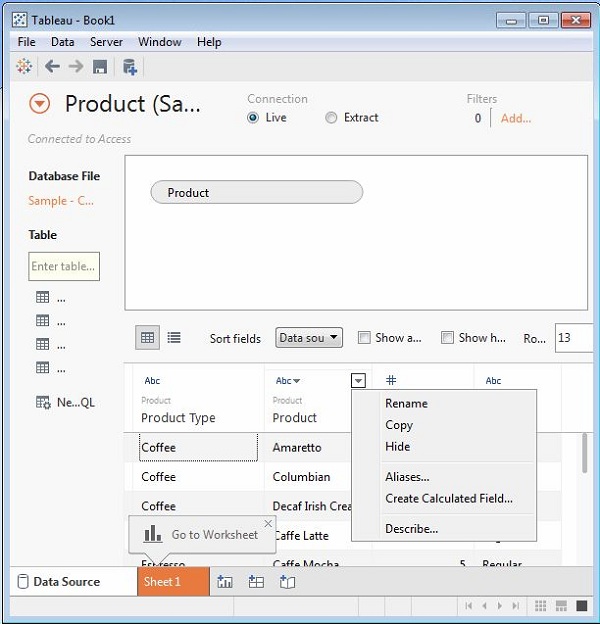The width and height of the screenshot is (600, 624).
Task: Change data type of Product column
Action: coord(288,381)
